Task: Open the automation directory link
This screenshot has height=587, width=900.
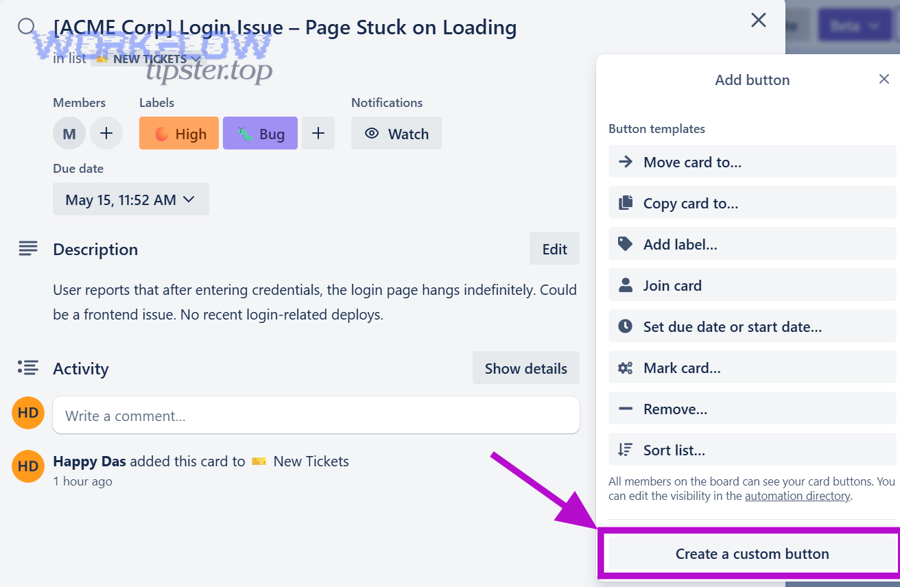Action: click(797, 496)
